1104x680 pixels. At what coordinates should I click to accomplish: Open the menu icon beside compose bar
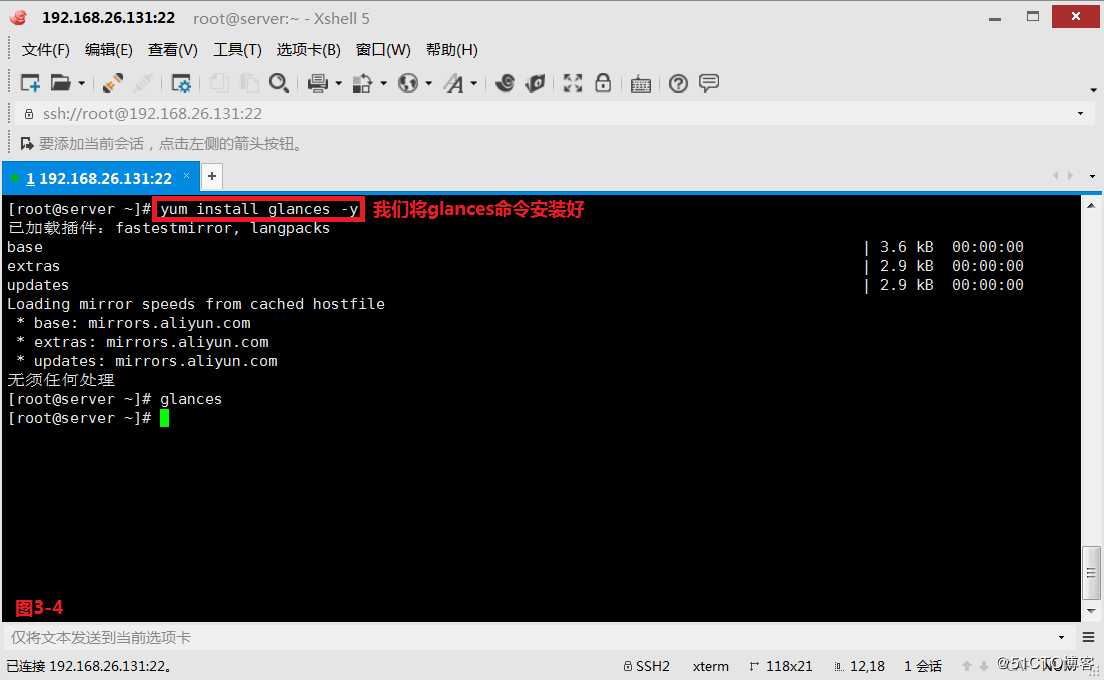[1089, 638]
